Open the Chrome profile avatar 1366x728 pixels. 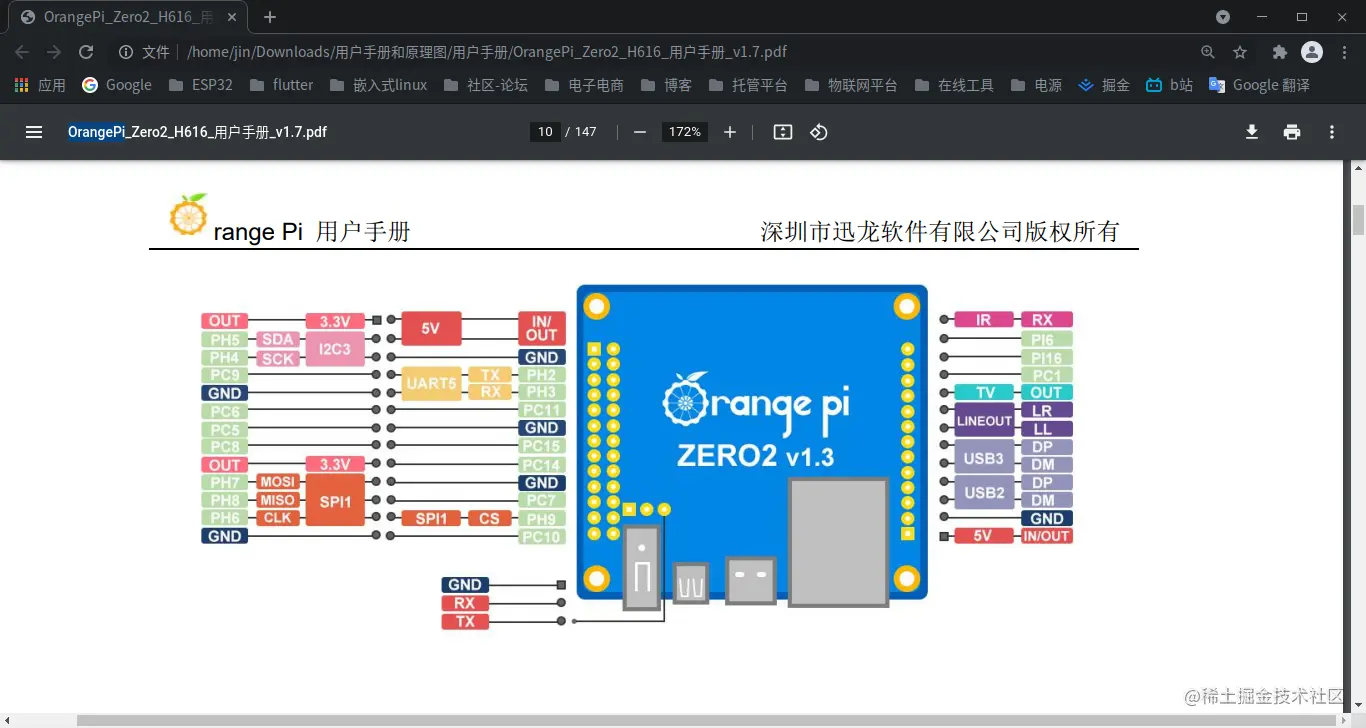(x=1312, y=52)
